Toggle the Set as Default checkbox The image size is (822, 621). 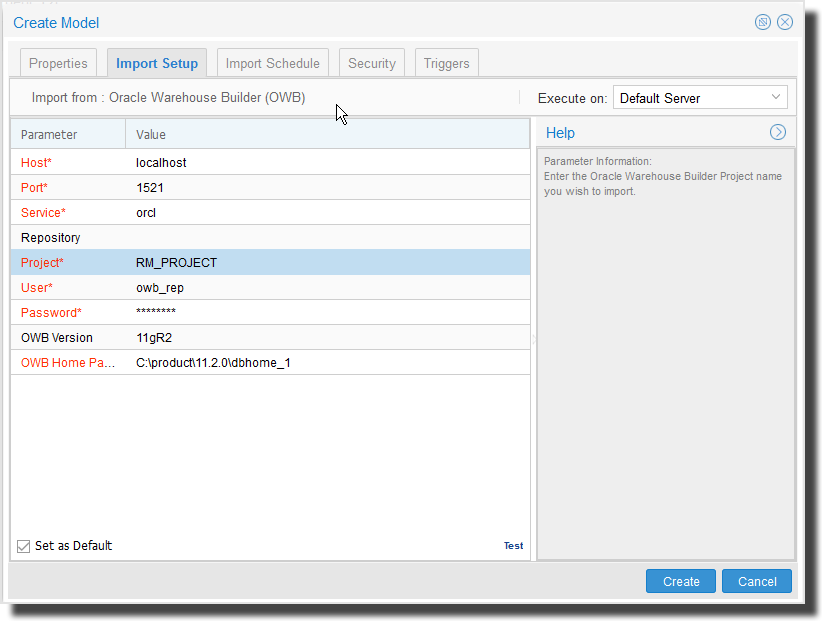pyautogui.click(x=23, y=546)
